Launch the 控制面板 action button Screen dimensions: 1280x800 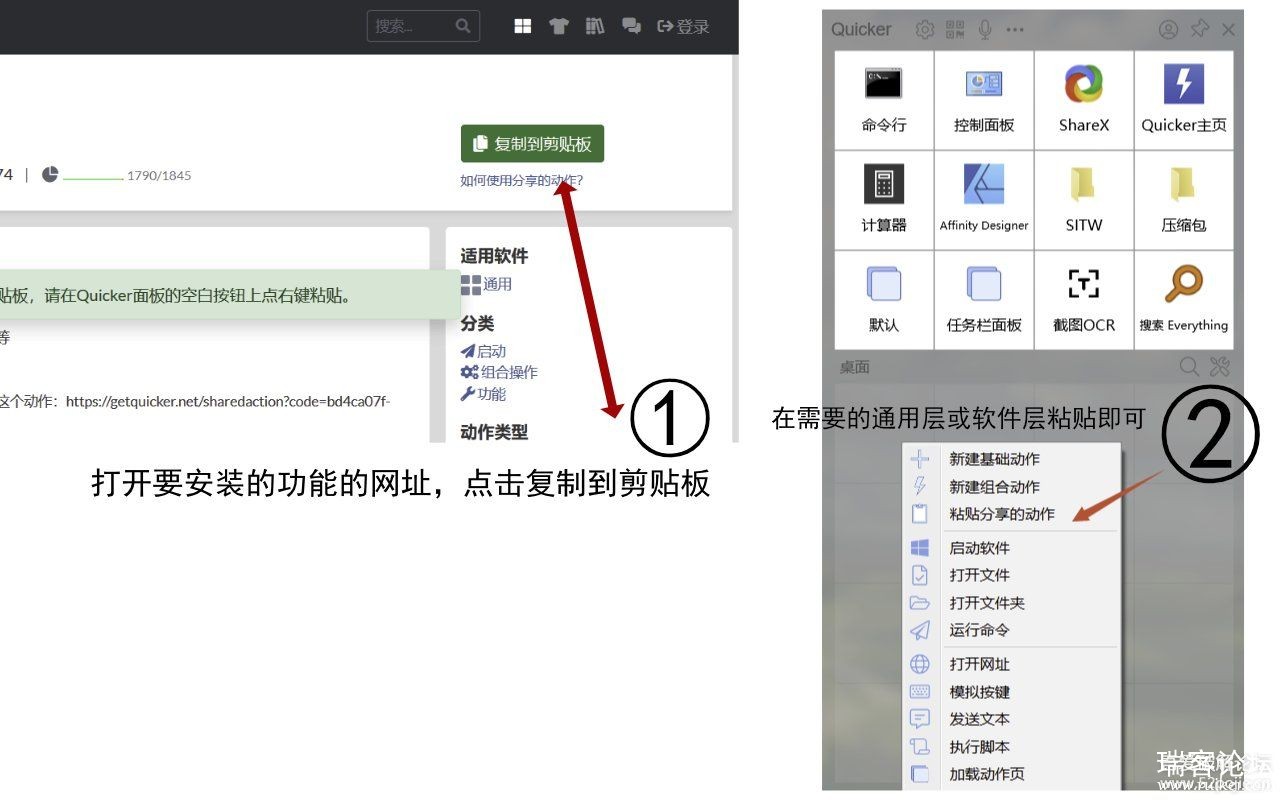click(984, 100)
